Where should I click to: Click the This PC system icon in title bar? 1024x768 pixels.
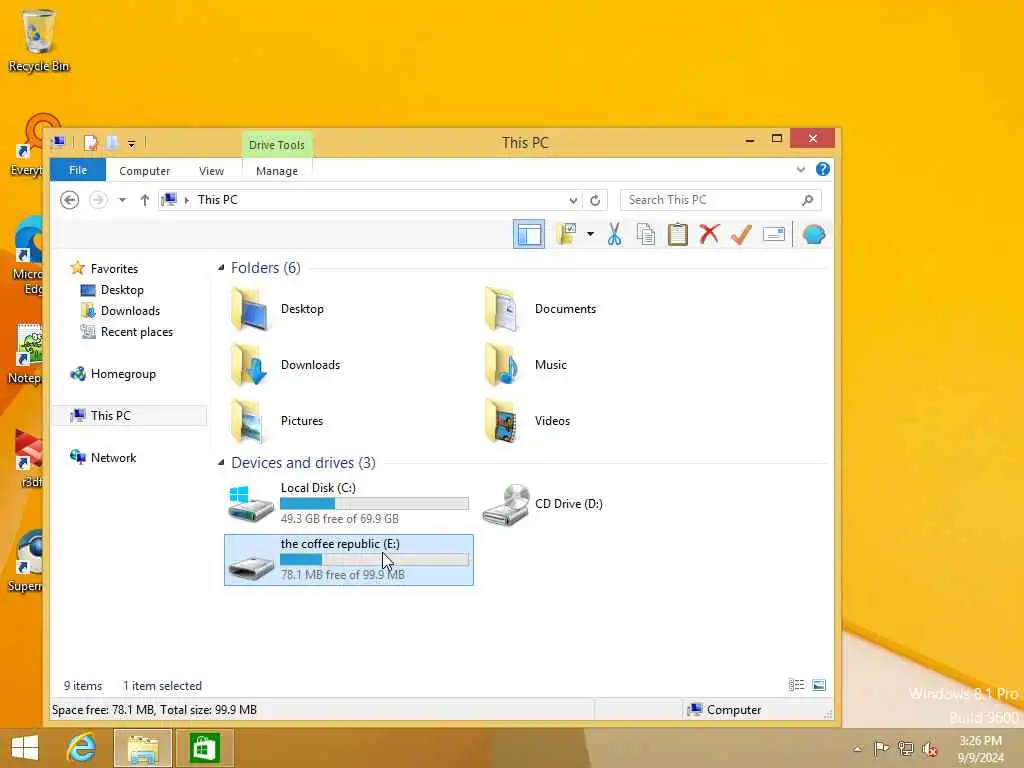point(58,142)
